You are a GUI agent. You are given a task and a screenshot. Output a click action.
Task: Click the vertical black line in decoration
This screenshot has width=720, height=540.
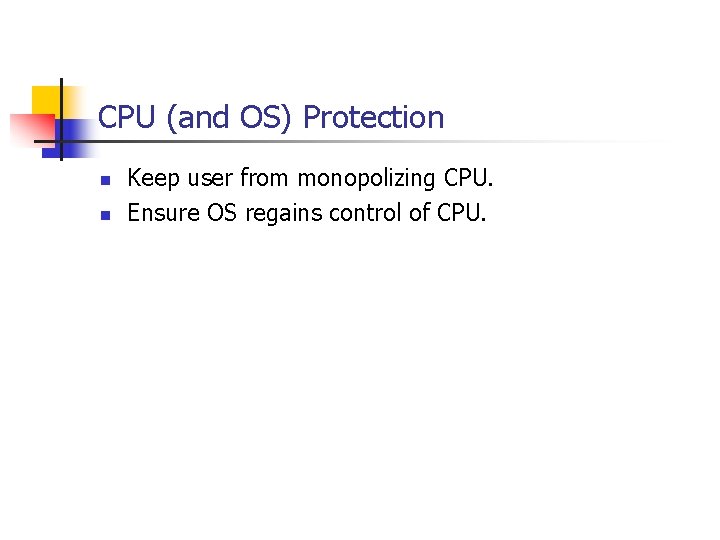[x=61, y=120]
